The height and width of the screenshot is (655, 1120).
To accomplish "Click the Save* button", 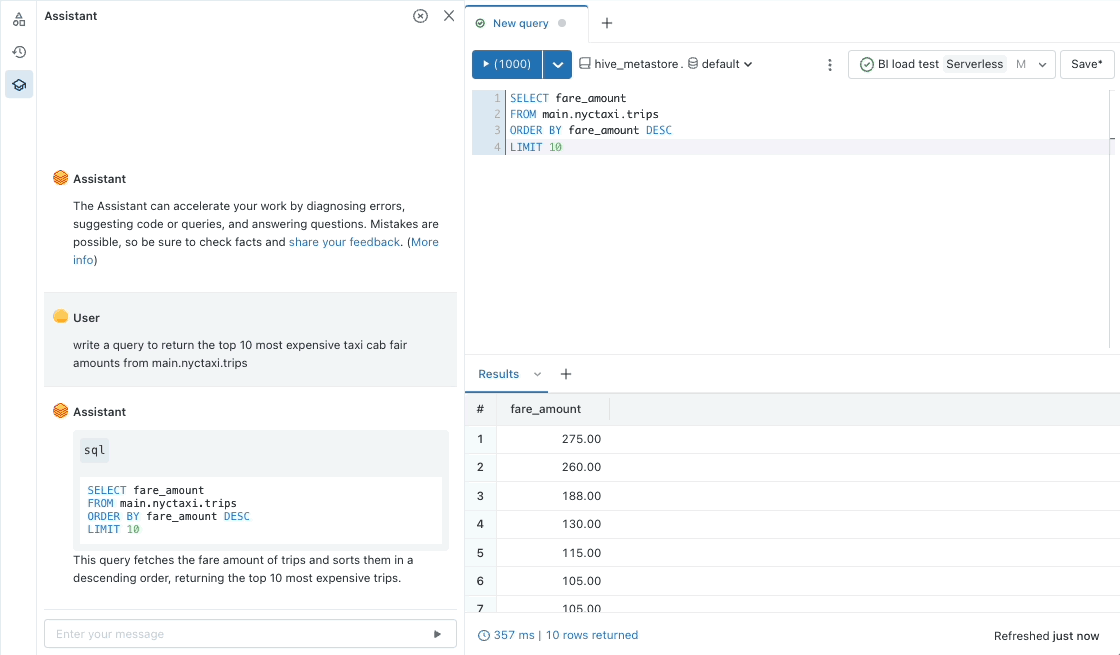I will (x=1086, y=64).
